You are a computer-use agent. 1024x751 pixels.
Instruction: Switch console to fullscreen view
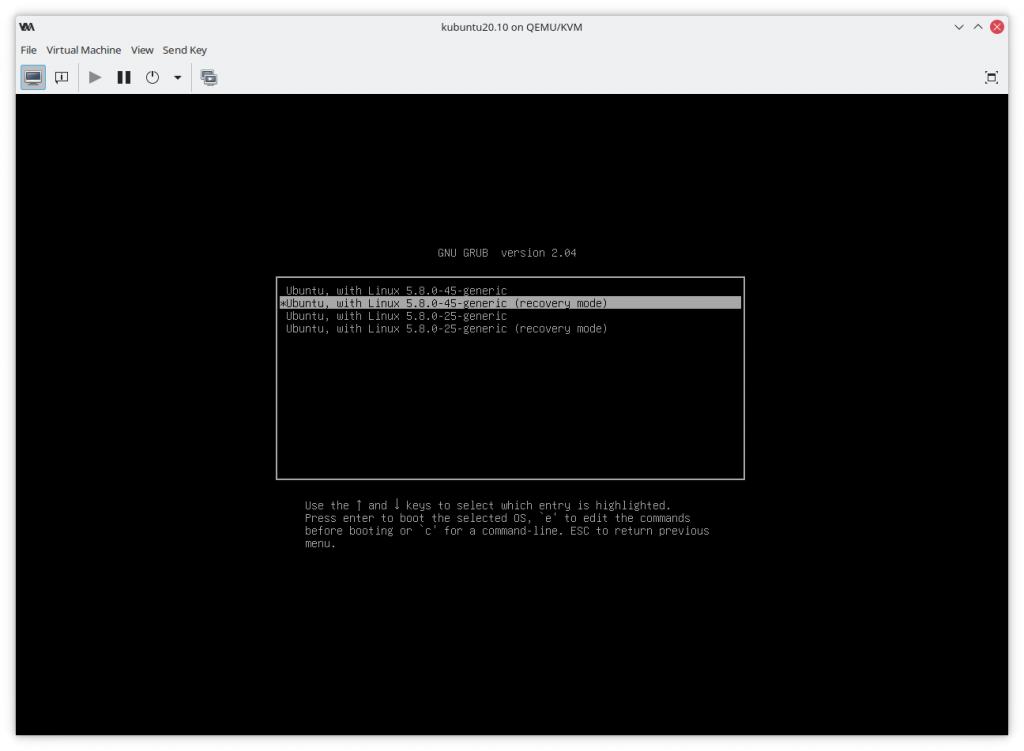pyautogui.click(x=991, y=78)
